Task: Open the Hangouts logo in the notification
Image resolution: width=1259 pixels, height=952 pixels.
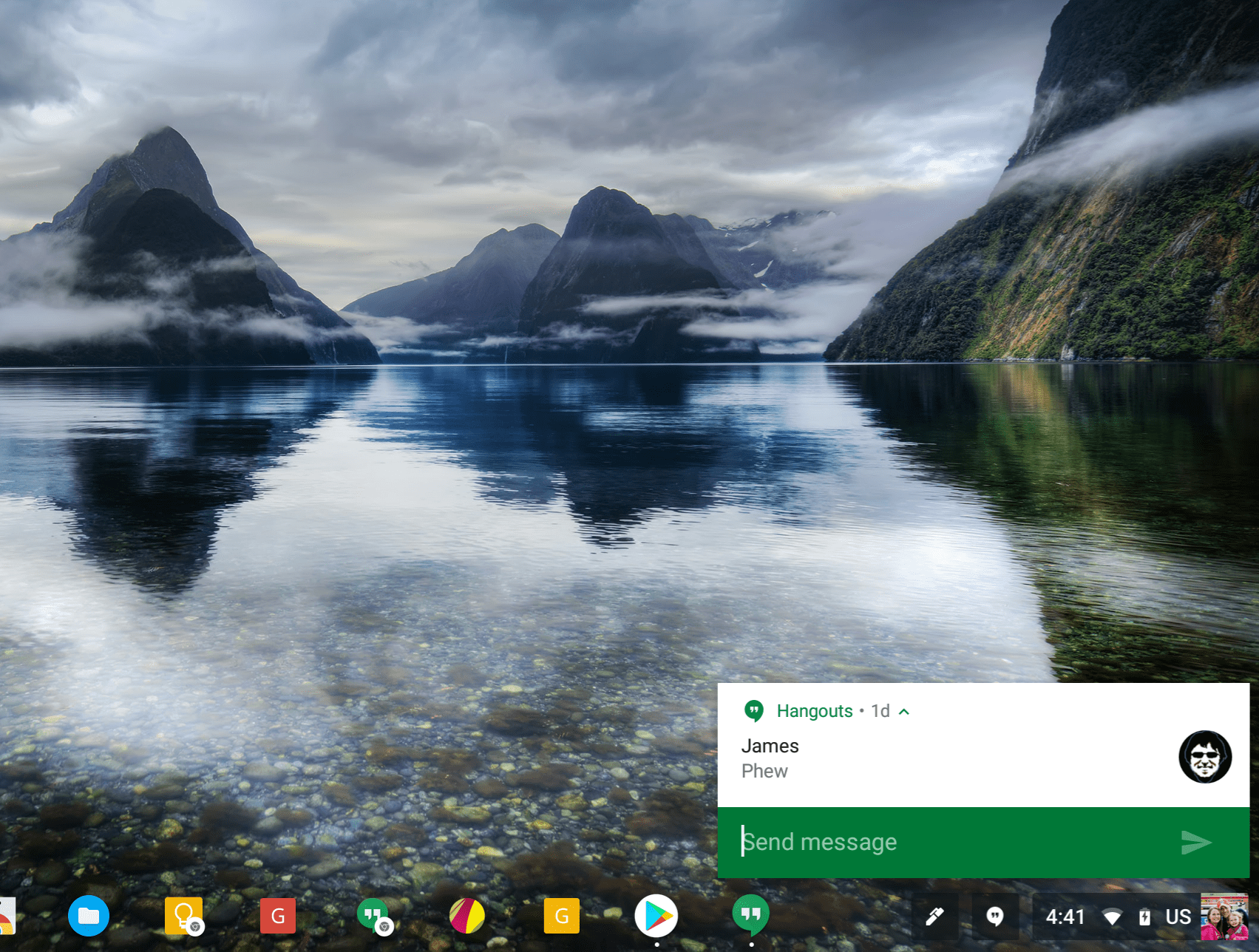Action: pyautogui.click(x=753, y=711)
